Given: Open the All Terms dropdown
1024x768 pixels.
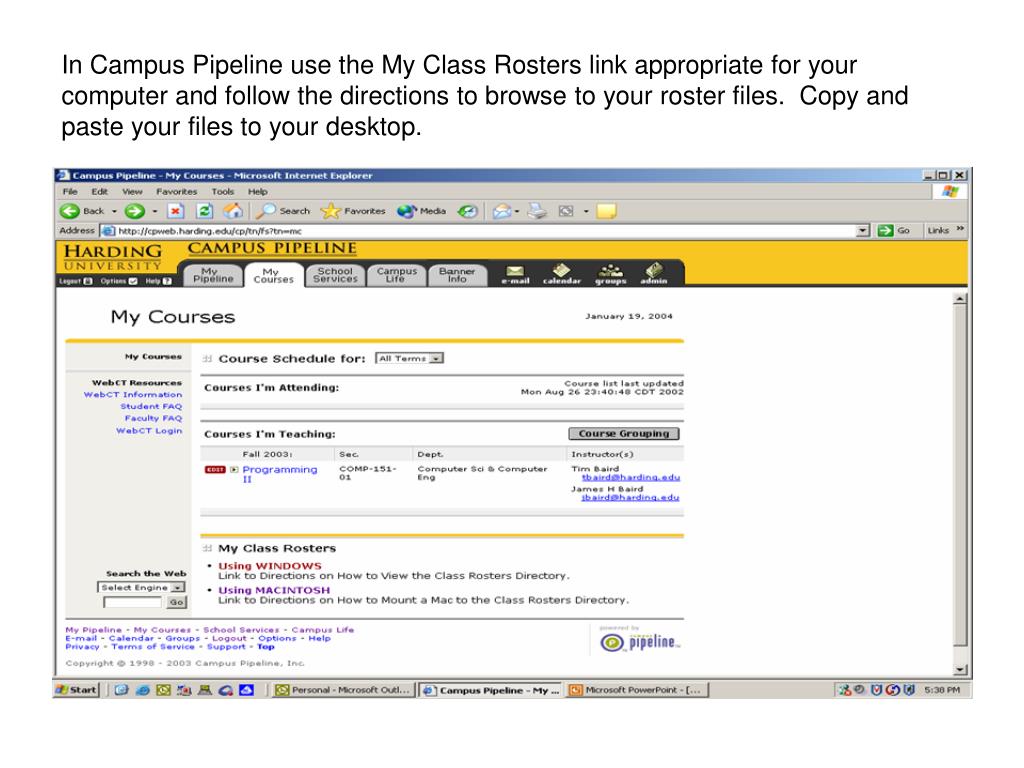Looking at the screenshot, I should click(409, 359).
